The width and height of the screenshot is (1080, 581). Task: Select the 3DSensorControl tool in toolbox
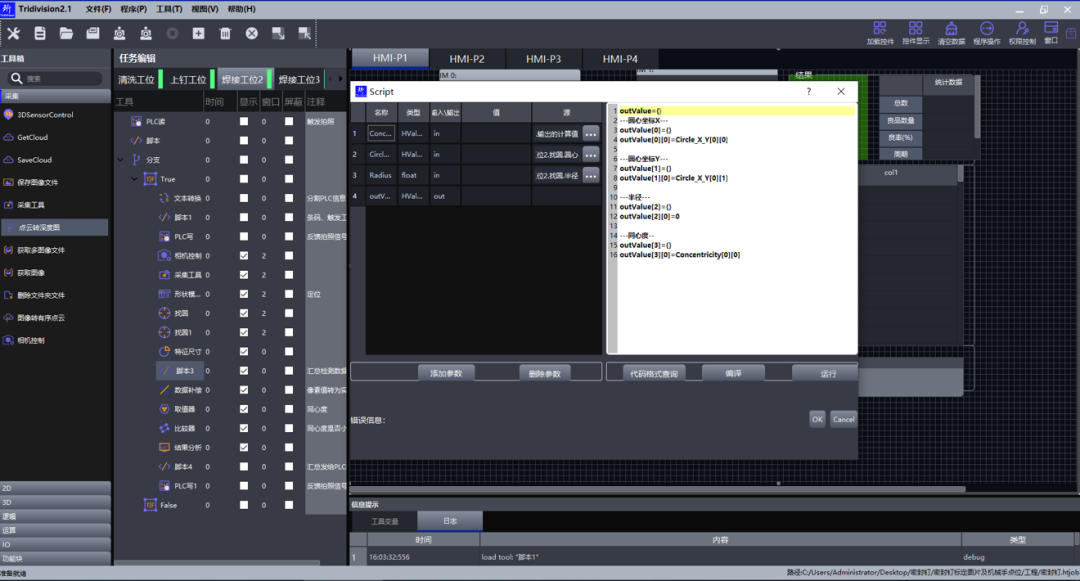point(45,115)
